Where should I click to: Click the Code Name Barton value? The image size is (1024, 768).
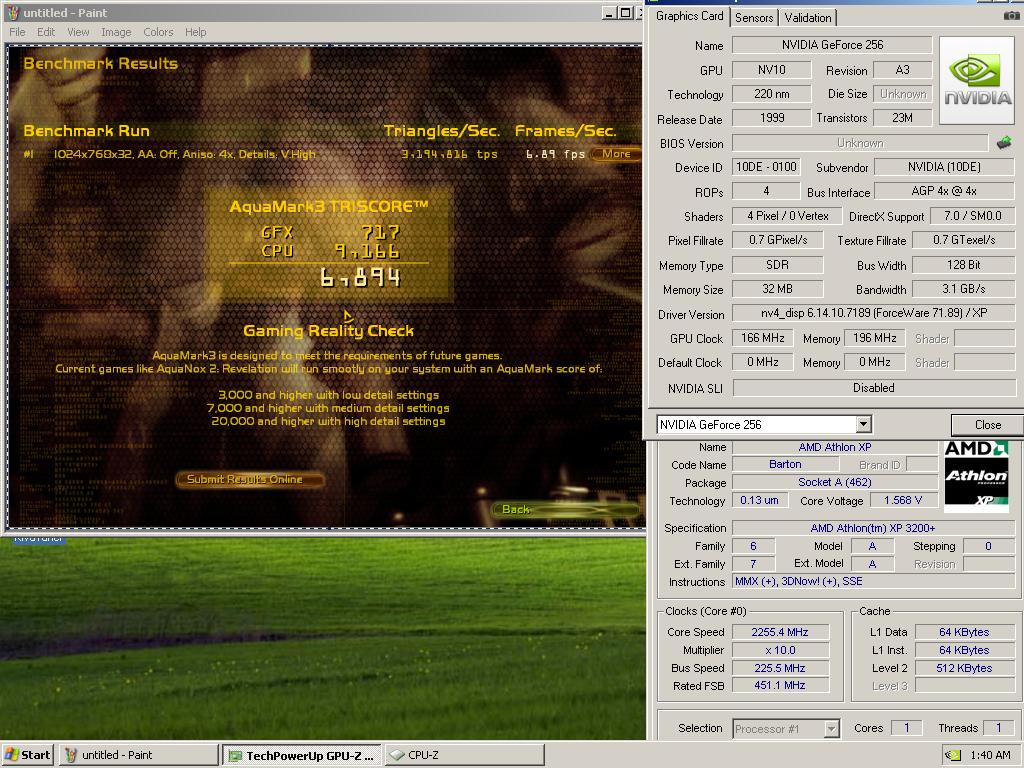785,464
